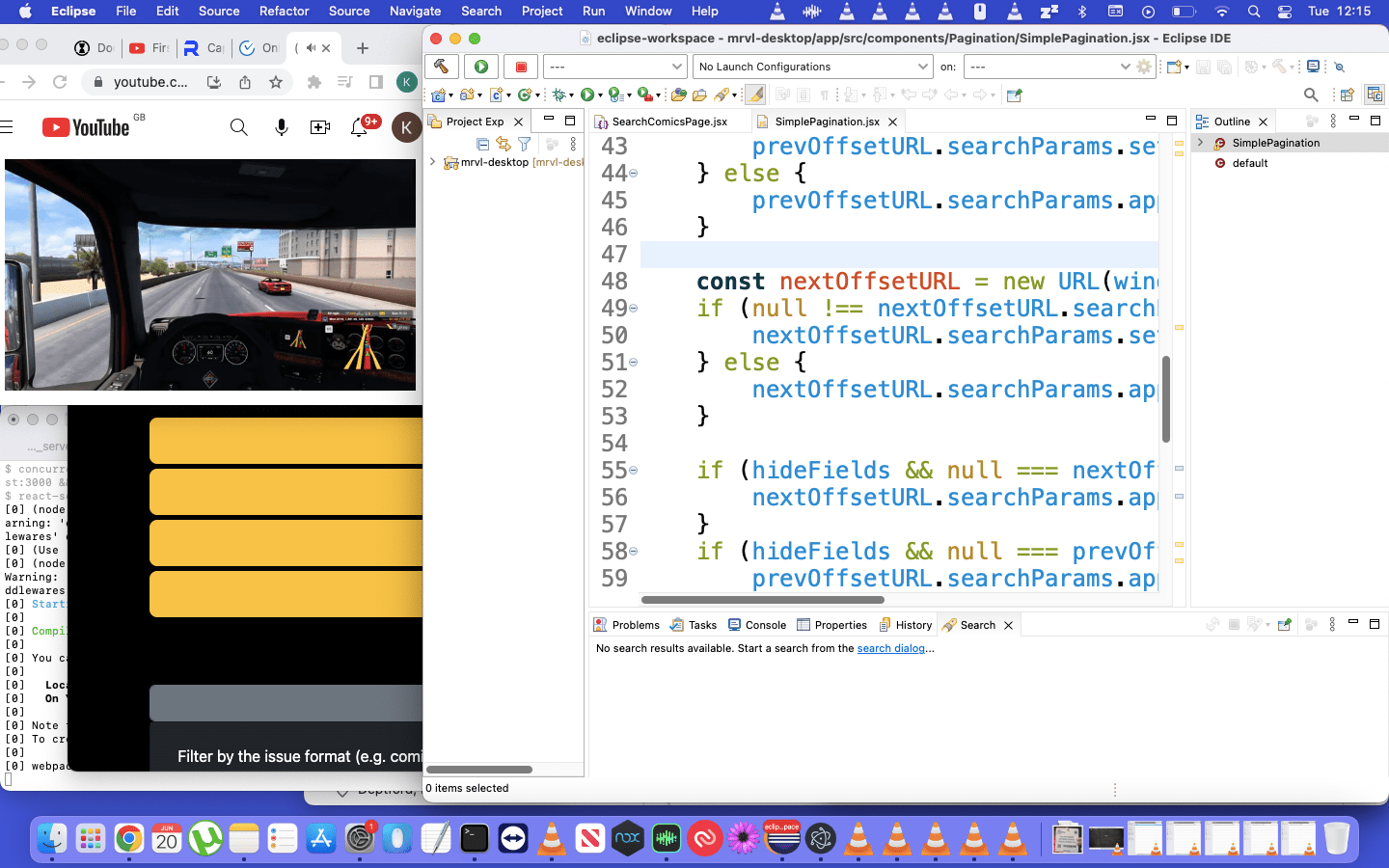Click the magnifier Access search icon
The height and width of the screenshot is (868, 1389).
pos(1311,95)
